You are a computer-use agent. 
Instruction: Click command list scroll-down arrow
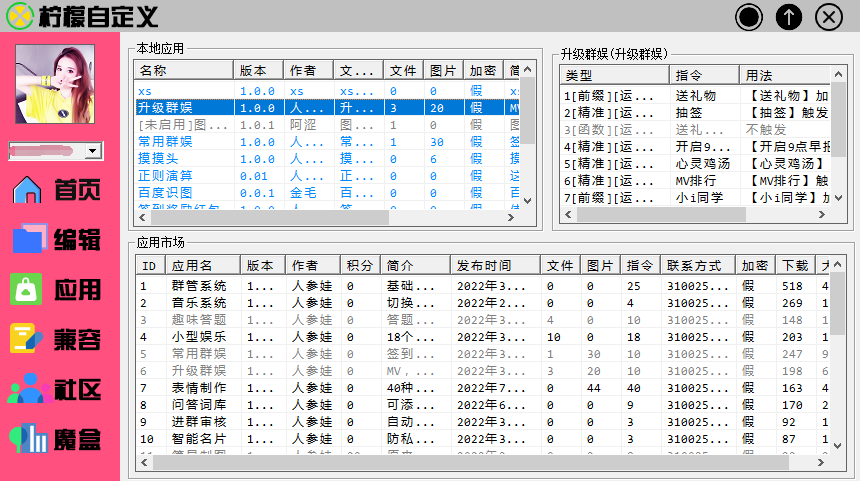pyautogui.click(x=839, y=198)
